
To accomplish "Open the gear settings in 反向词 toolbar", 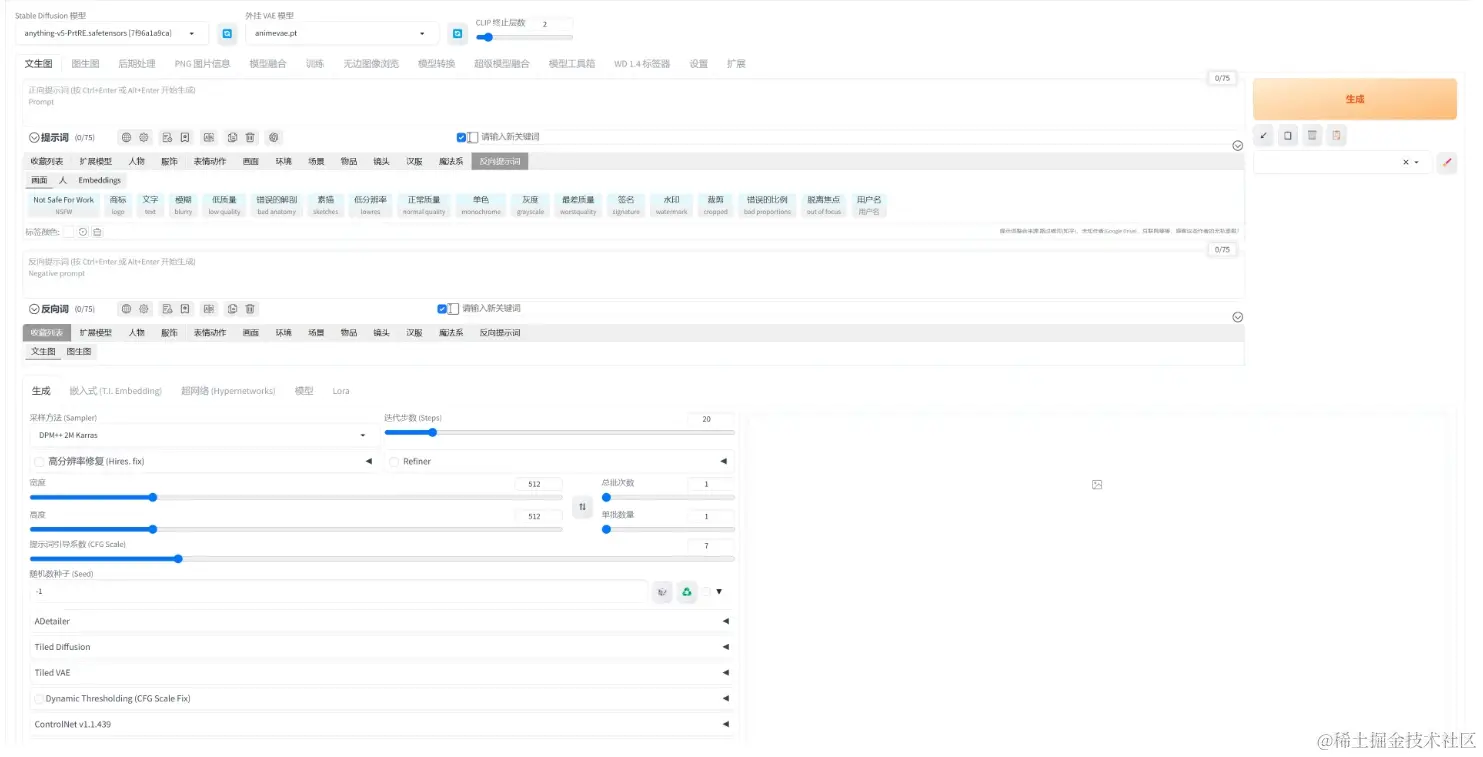I will click(144, 309).
